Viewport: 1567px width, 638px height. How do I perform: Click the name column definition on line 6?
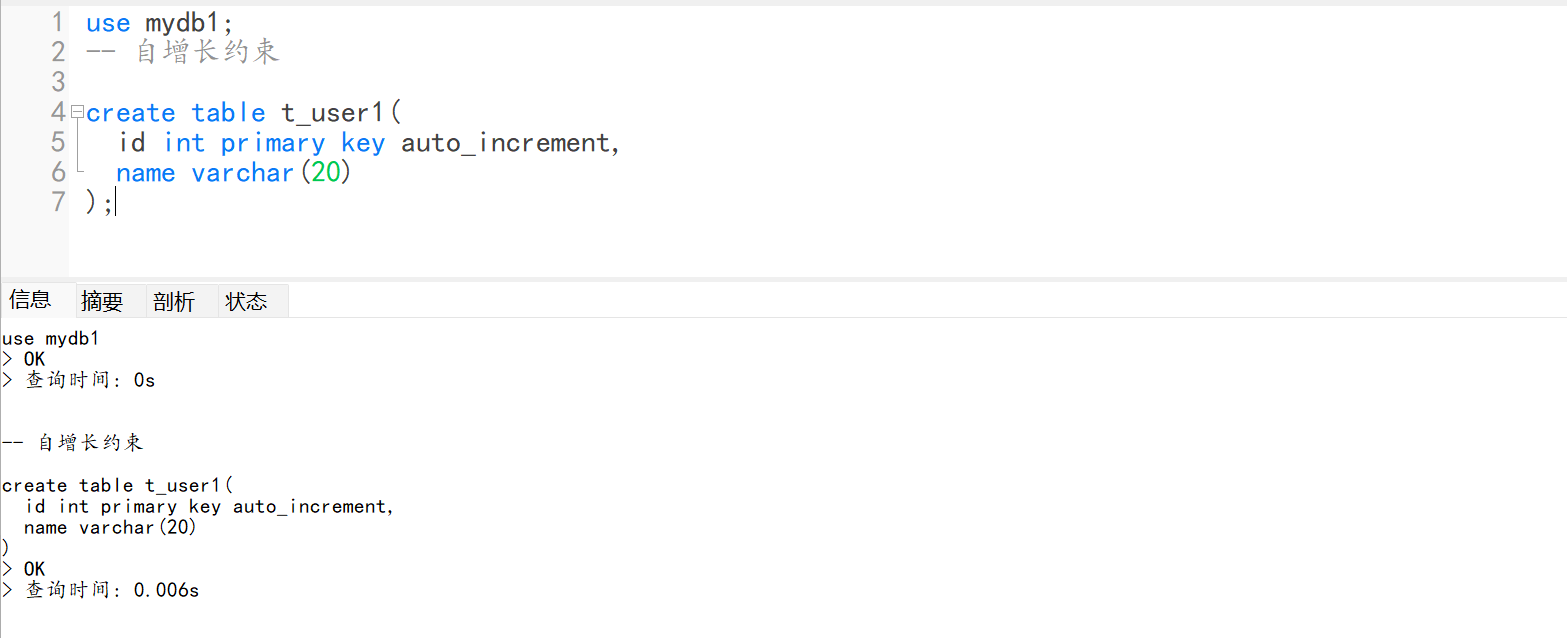(146, 172)
